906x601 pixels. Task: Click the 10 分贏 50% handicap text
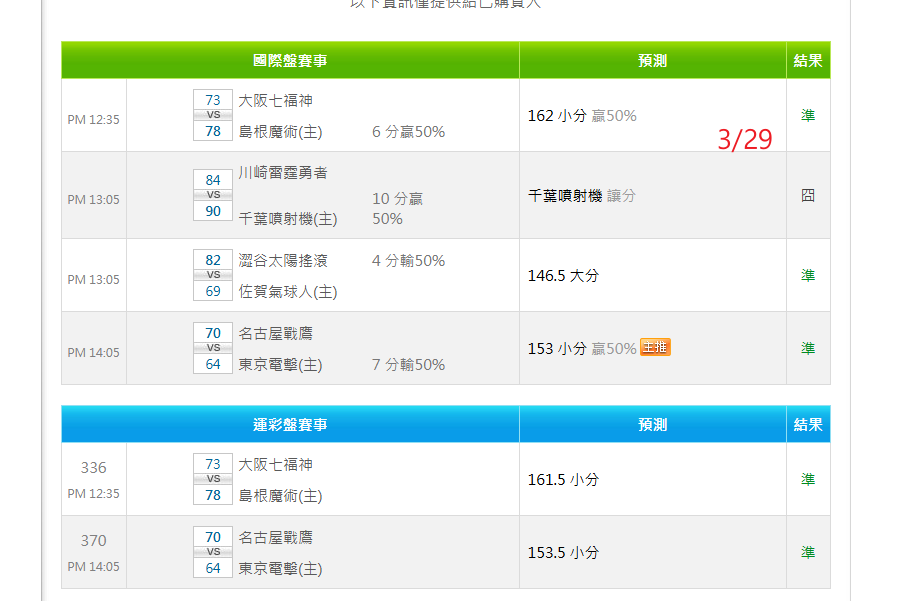pos(398,209)
